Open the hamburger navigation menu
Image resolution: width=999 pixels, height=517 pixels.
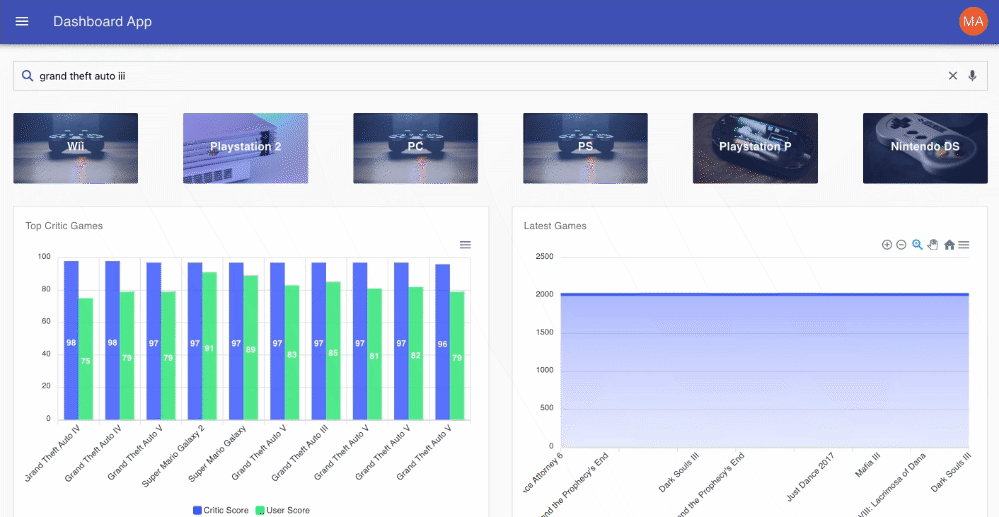tap(22, 21)
